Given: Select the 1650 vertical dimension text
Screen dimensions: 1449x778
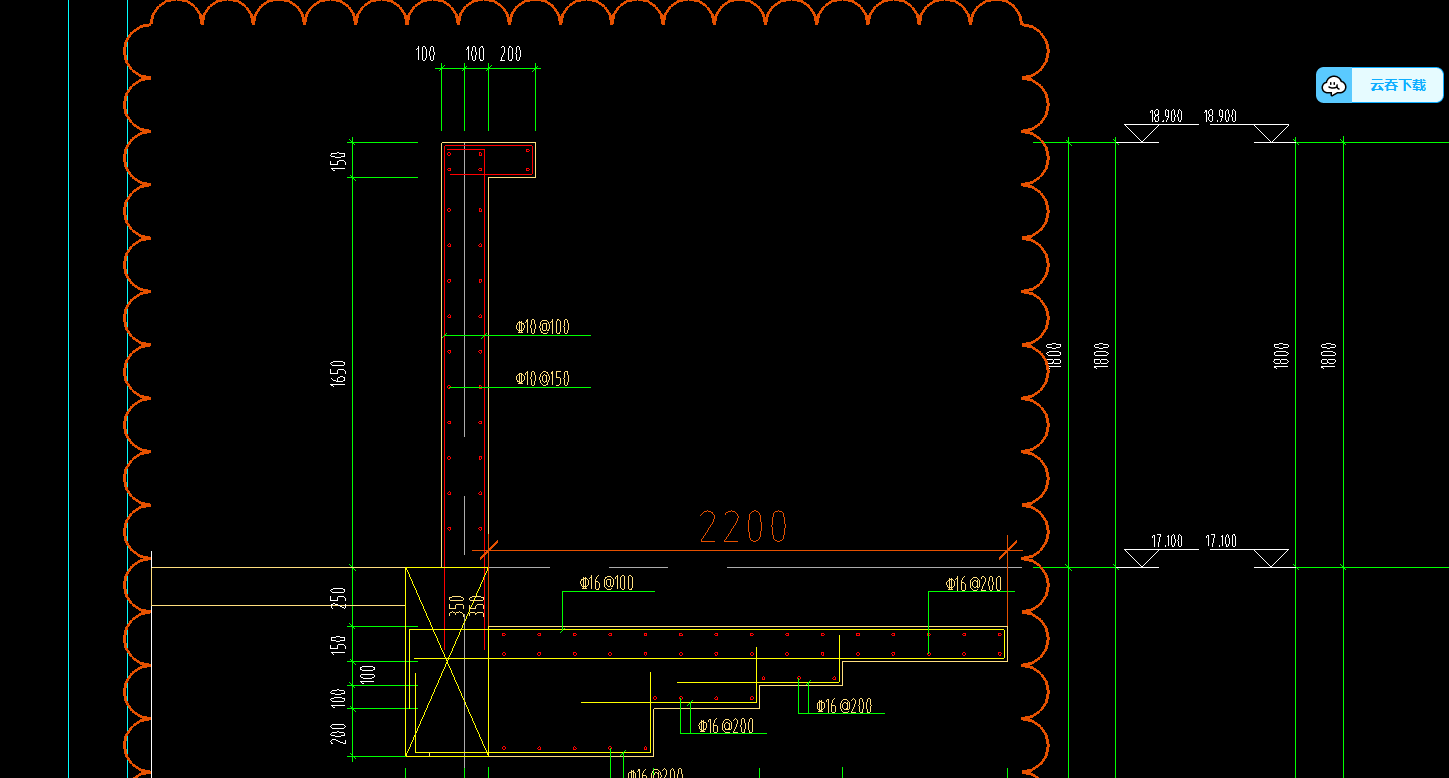Looking at the screenshot, I should coord(338,374).
